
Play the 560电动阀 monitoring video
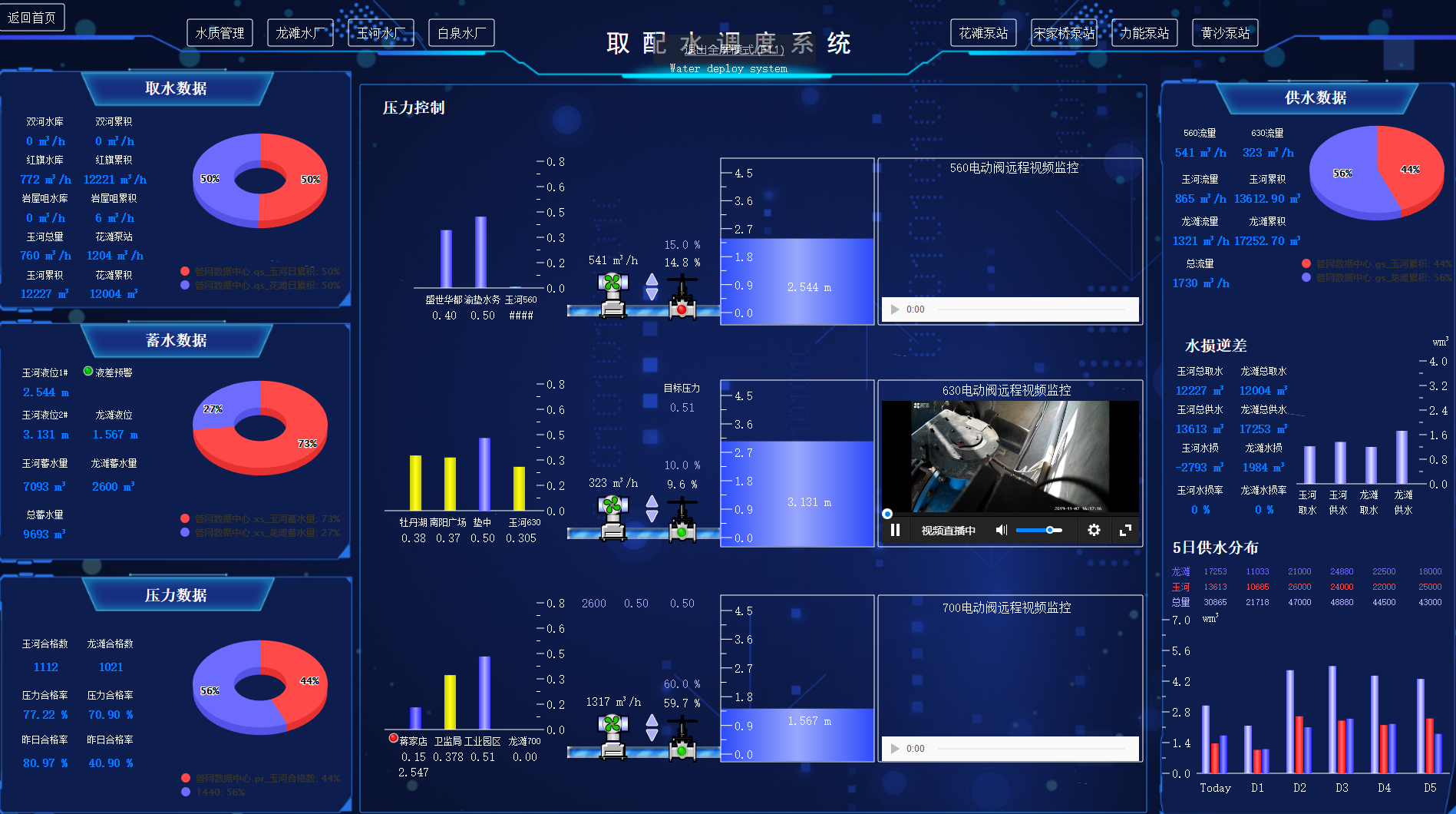point(895,309)
